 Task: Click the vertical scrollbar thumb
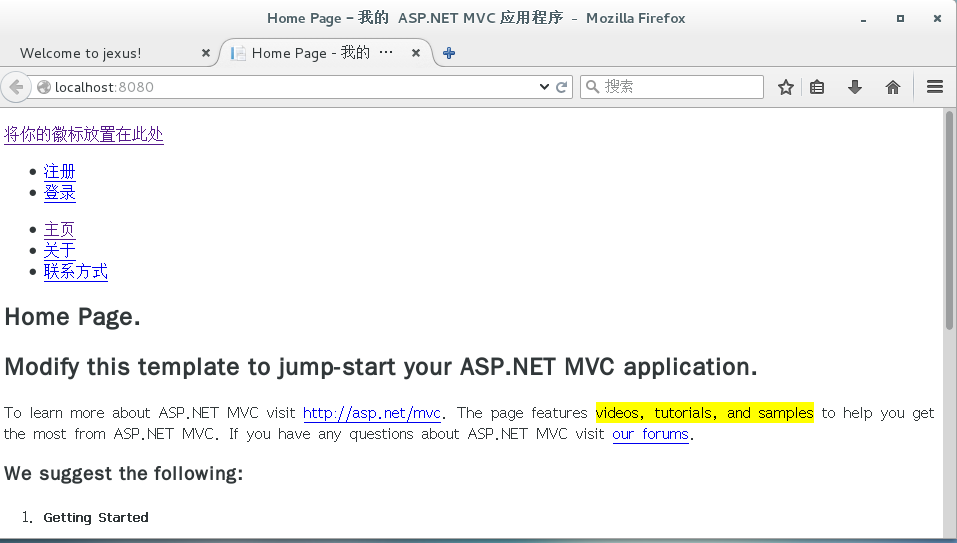[949, 220]
